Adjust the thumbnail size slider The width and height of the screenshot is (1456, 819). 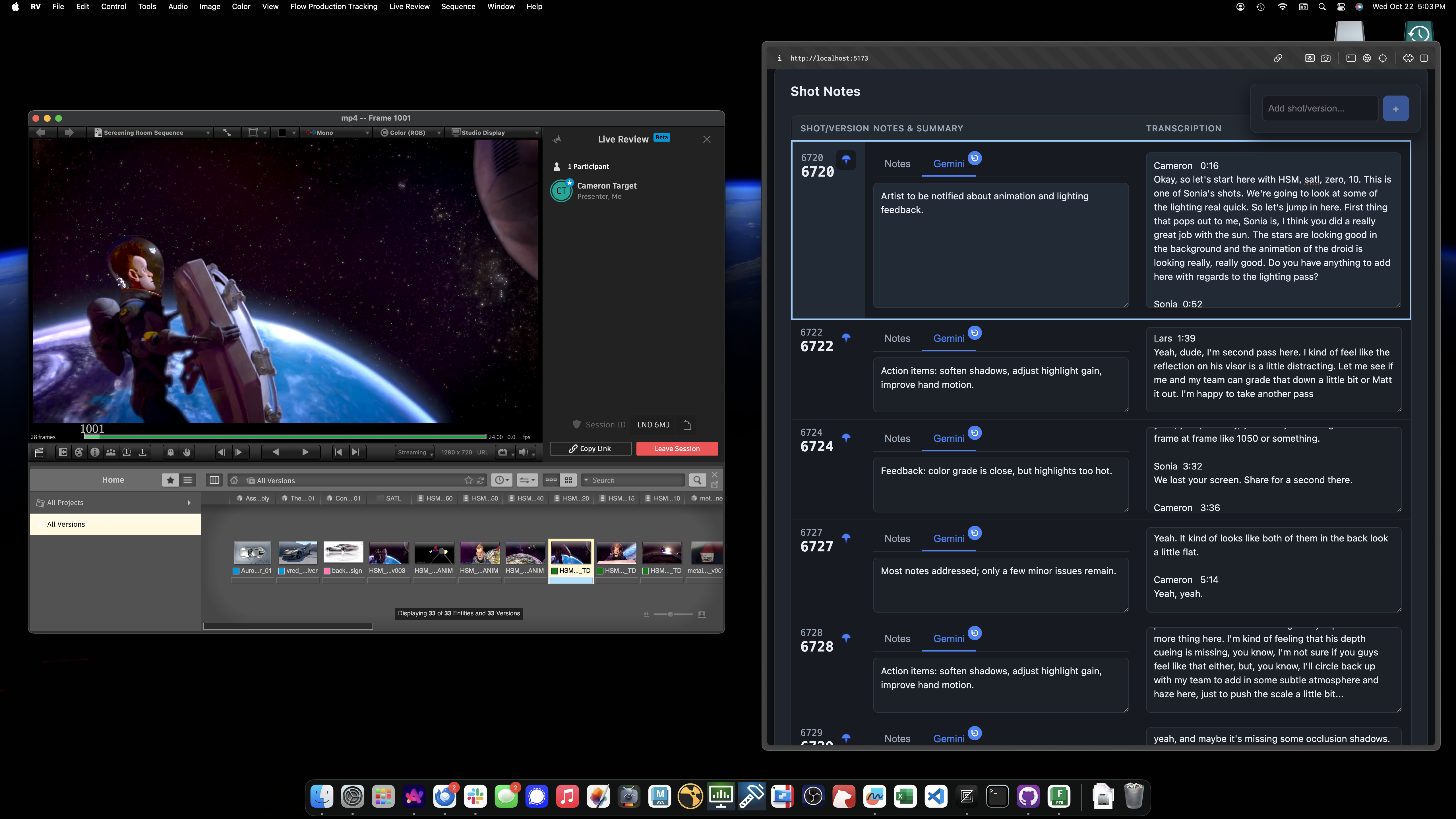pyautogui.click(x=670, y=614)
